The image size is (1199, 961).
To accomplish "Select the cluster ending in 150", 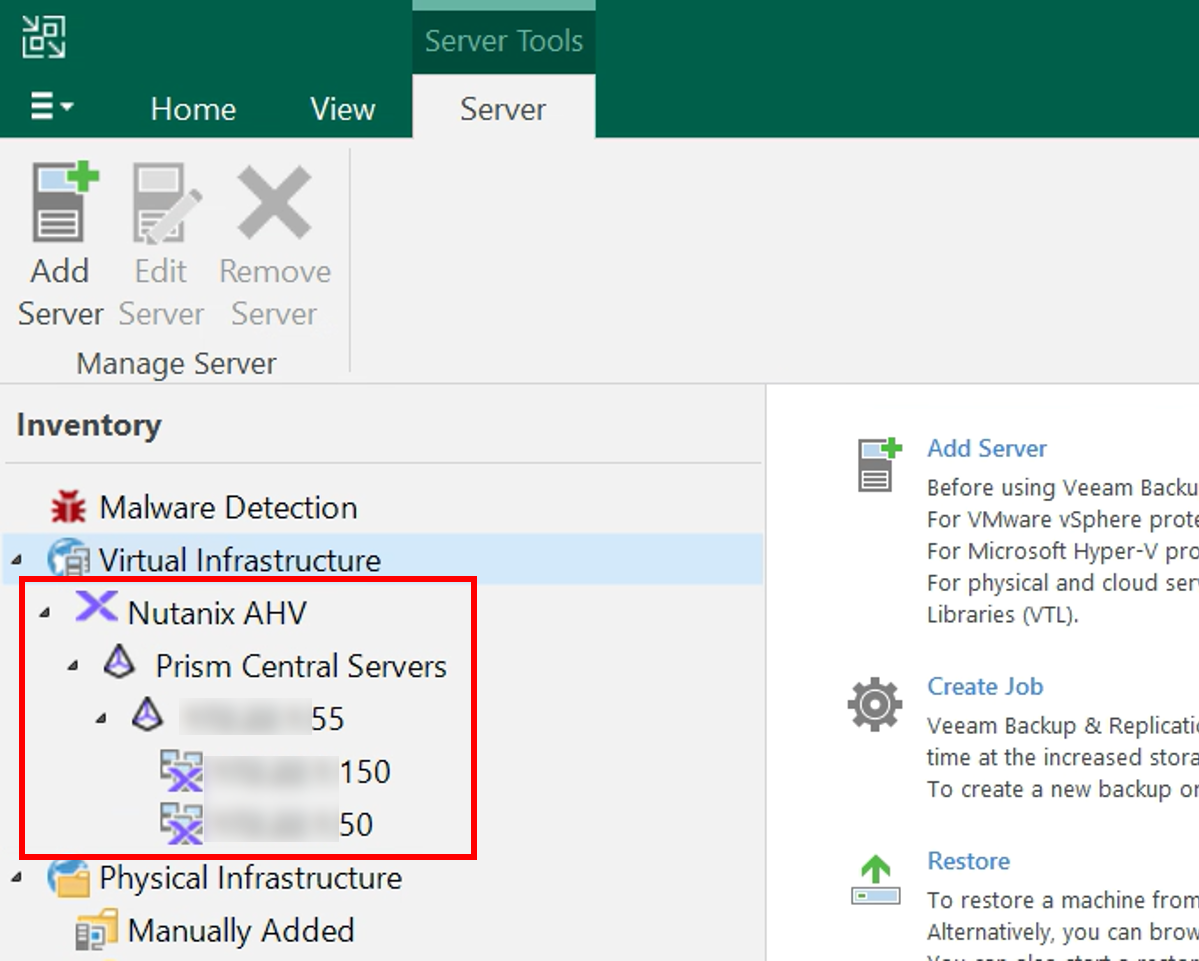I will (x=299, y=771).
